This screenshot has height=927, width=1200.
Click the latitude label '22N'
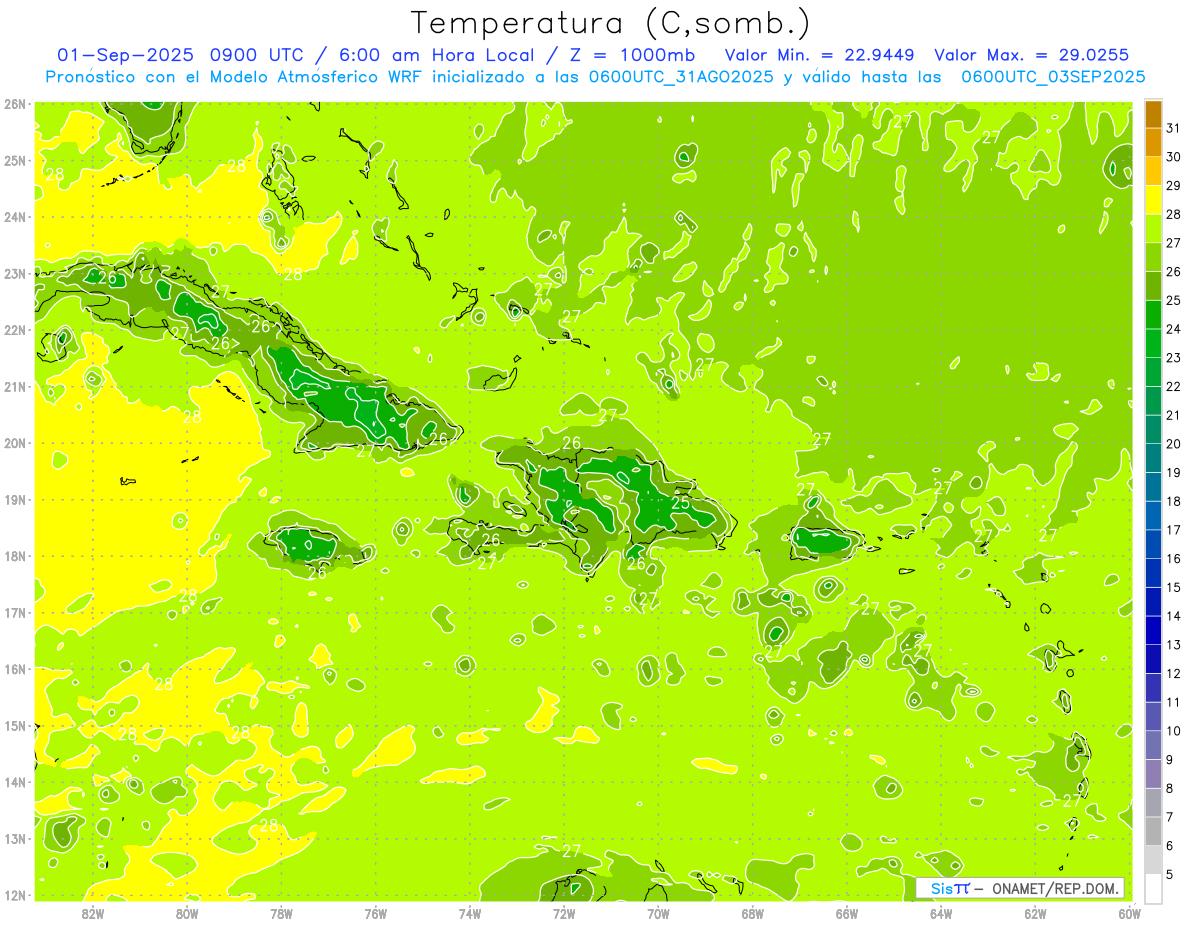tap(14, 330)
